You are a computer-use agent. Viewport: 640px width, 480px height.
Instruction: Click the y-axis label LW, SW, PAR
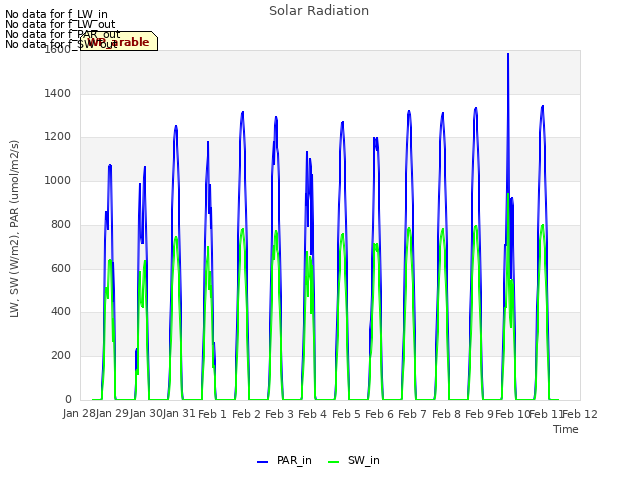coord(14,229)
